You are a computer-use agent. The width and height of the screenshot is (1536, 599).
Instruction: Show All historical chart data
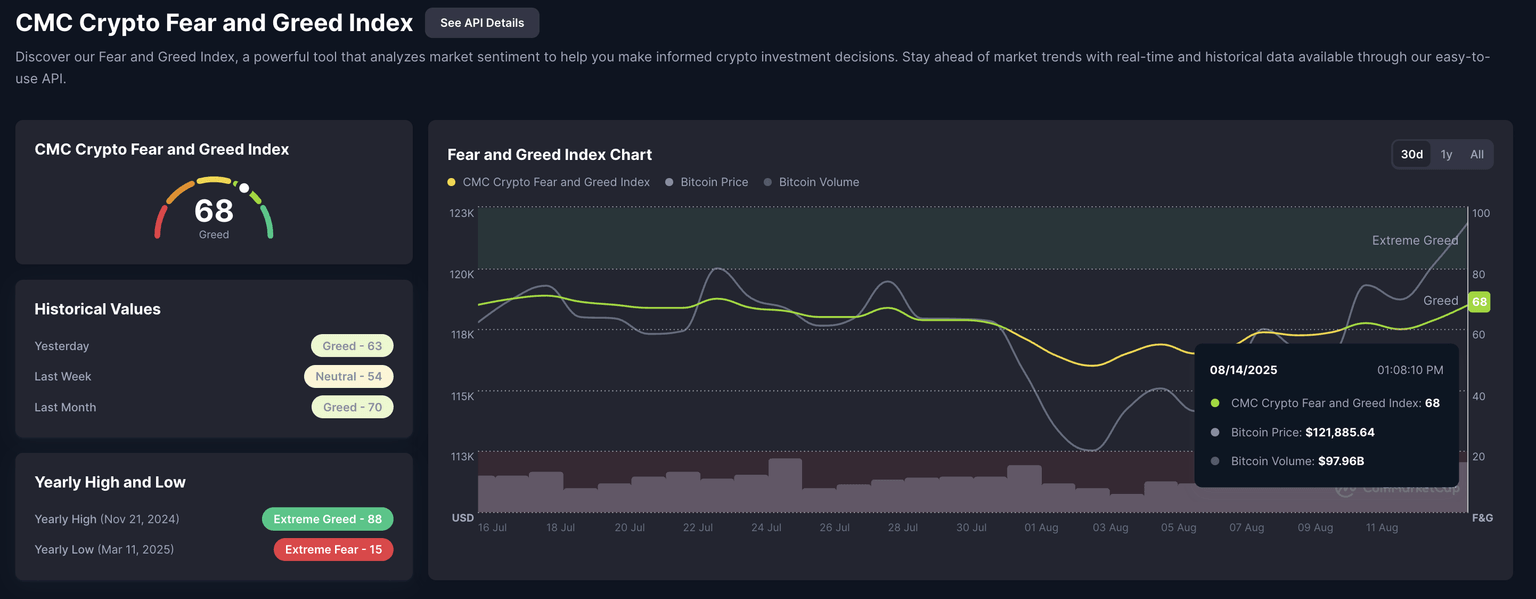[1476, 154]
